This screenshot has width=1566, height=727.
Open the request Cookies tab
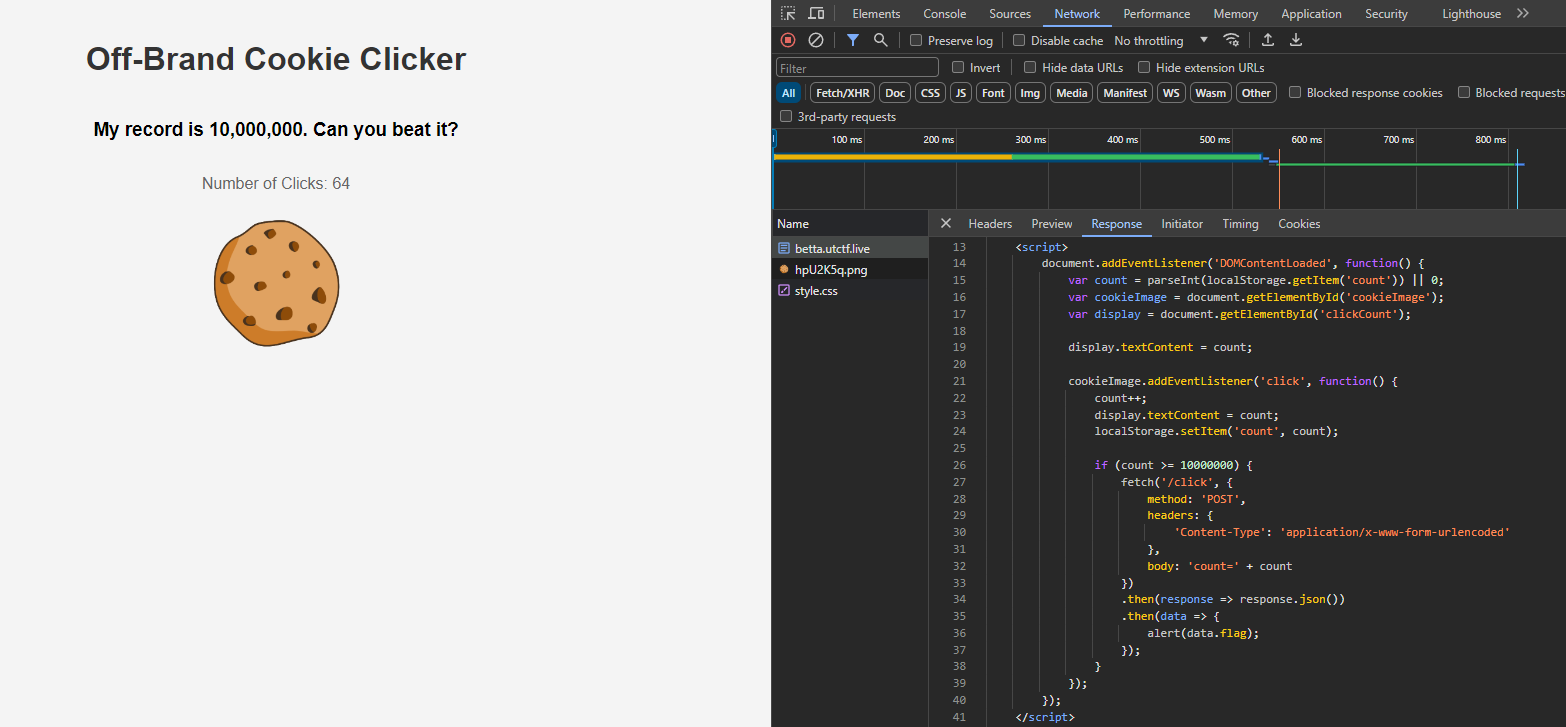pyautogui.click(x=1299, y=224)
